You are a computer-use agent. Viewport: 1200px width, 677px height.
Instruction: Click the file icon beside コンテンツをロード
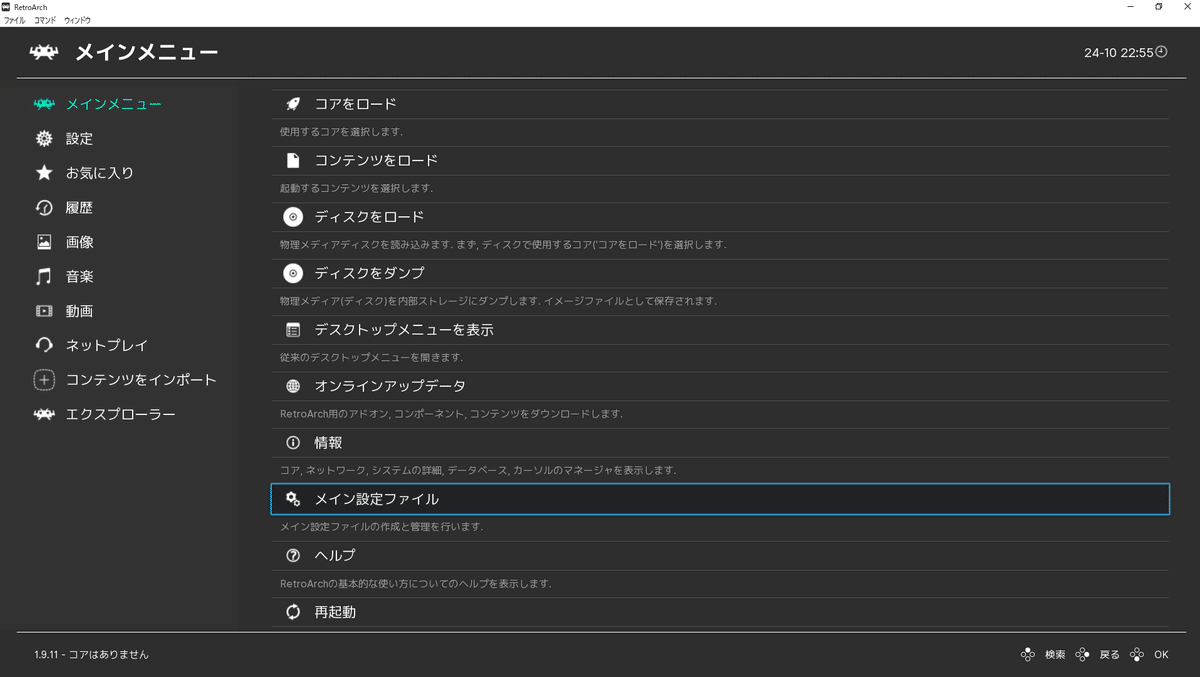293,160
